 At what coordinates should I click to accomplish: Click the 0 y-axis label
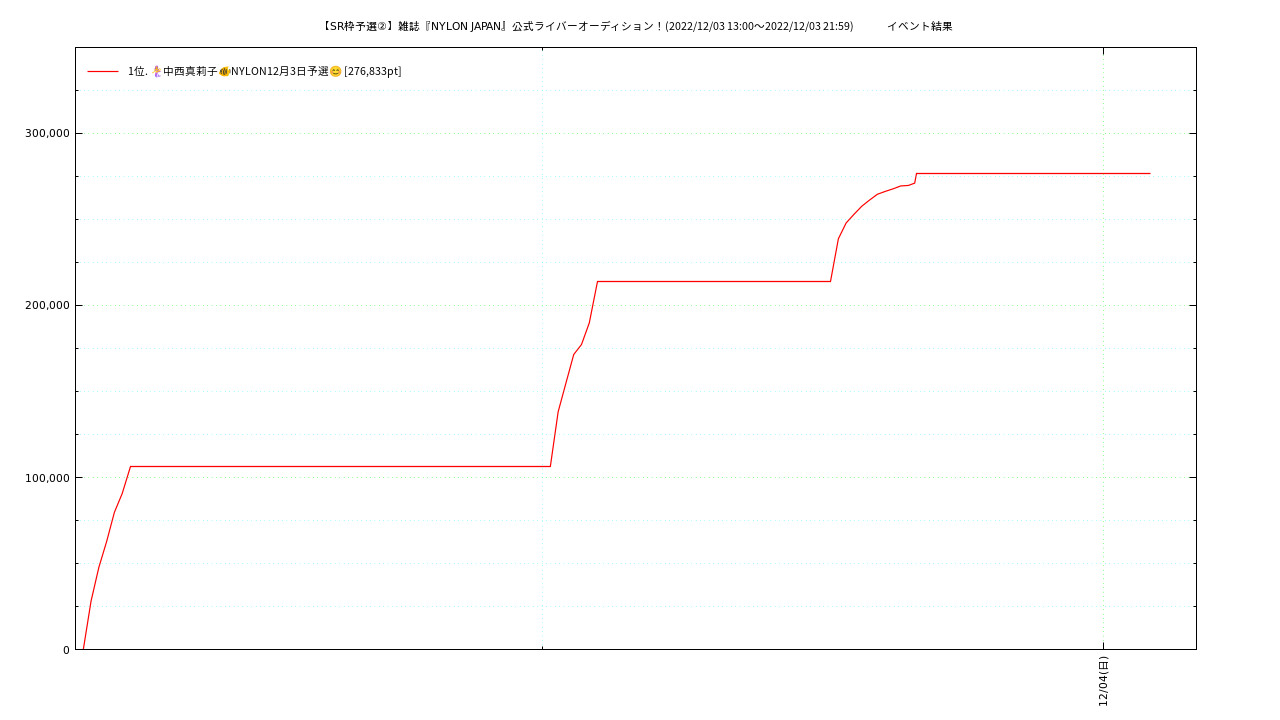[67, 650]
